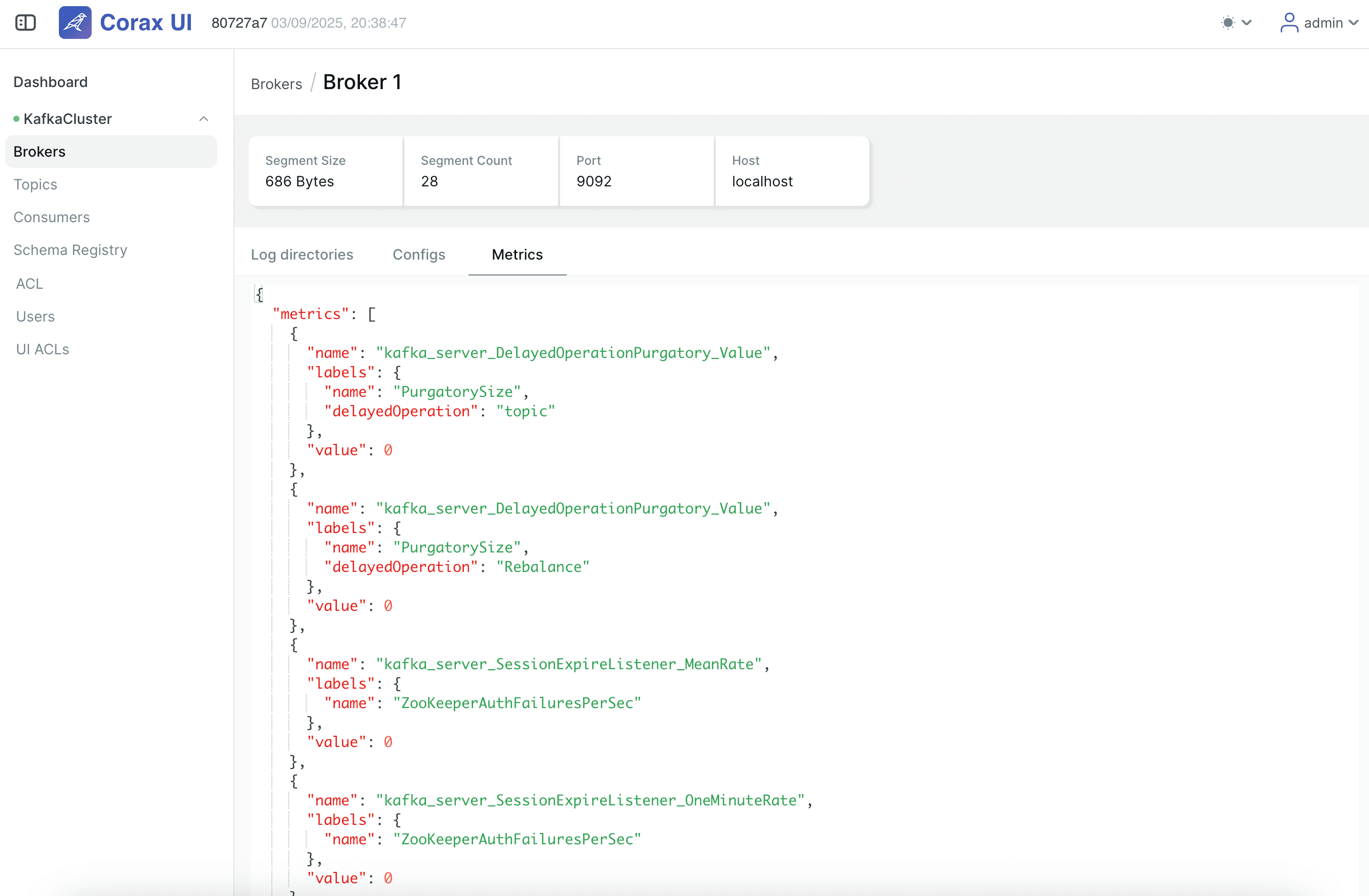
Task: Open the theme selector chevron
Action: coord(1247,23)
